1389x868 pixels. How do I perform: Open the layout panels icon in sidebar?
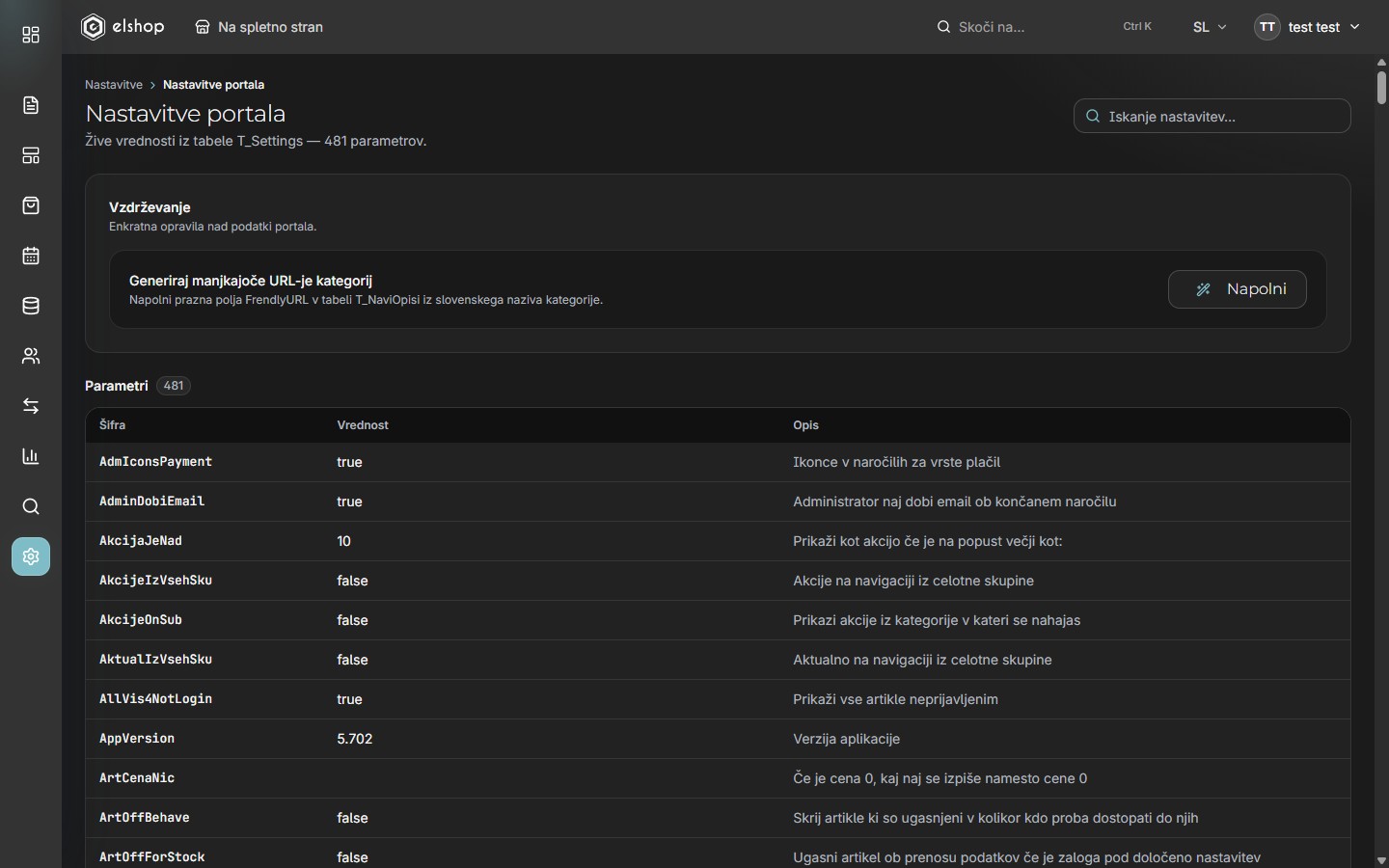tap(31, 155)
